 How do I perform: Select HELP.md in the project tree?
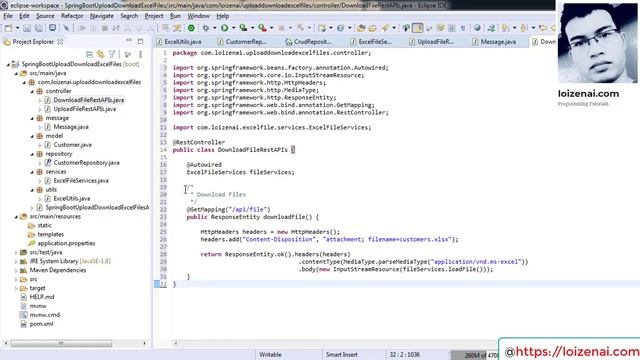[x=42, y=297]
